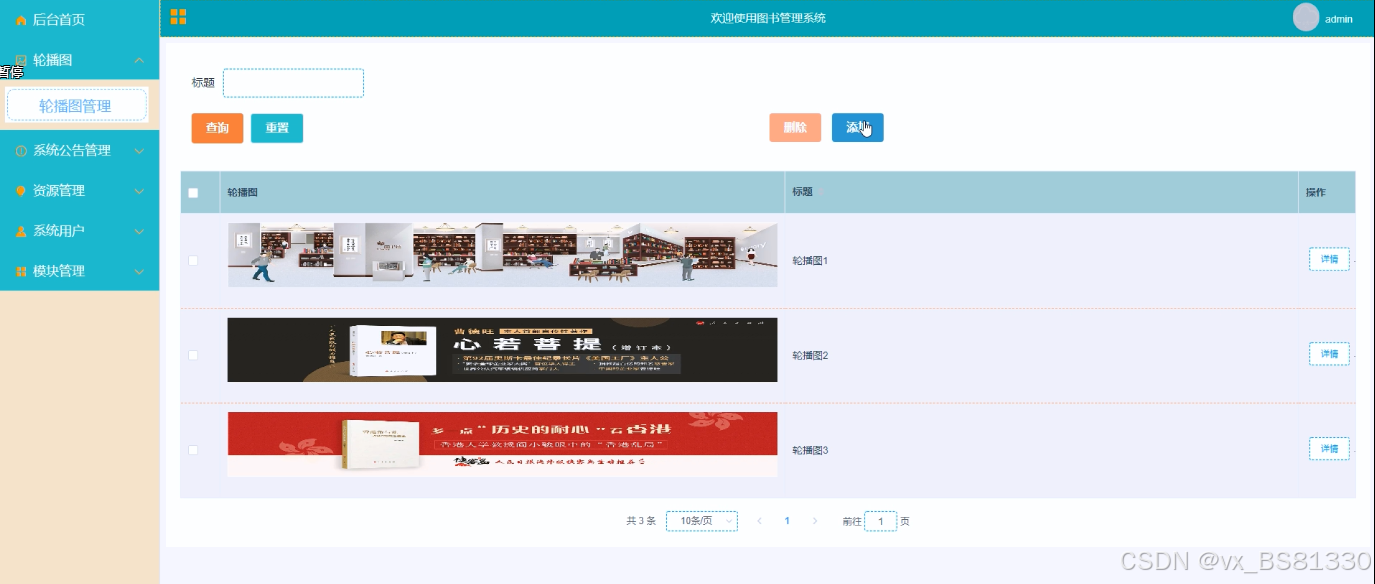The width and height of the screenshot is (1375, 584).
Task: Open the 系统用户 menu
Action: pyautogui.click(x=80, y=231)
